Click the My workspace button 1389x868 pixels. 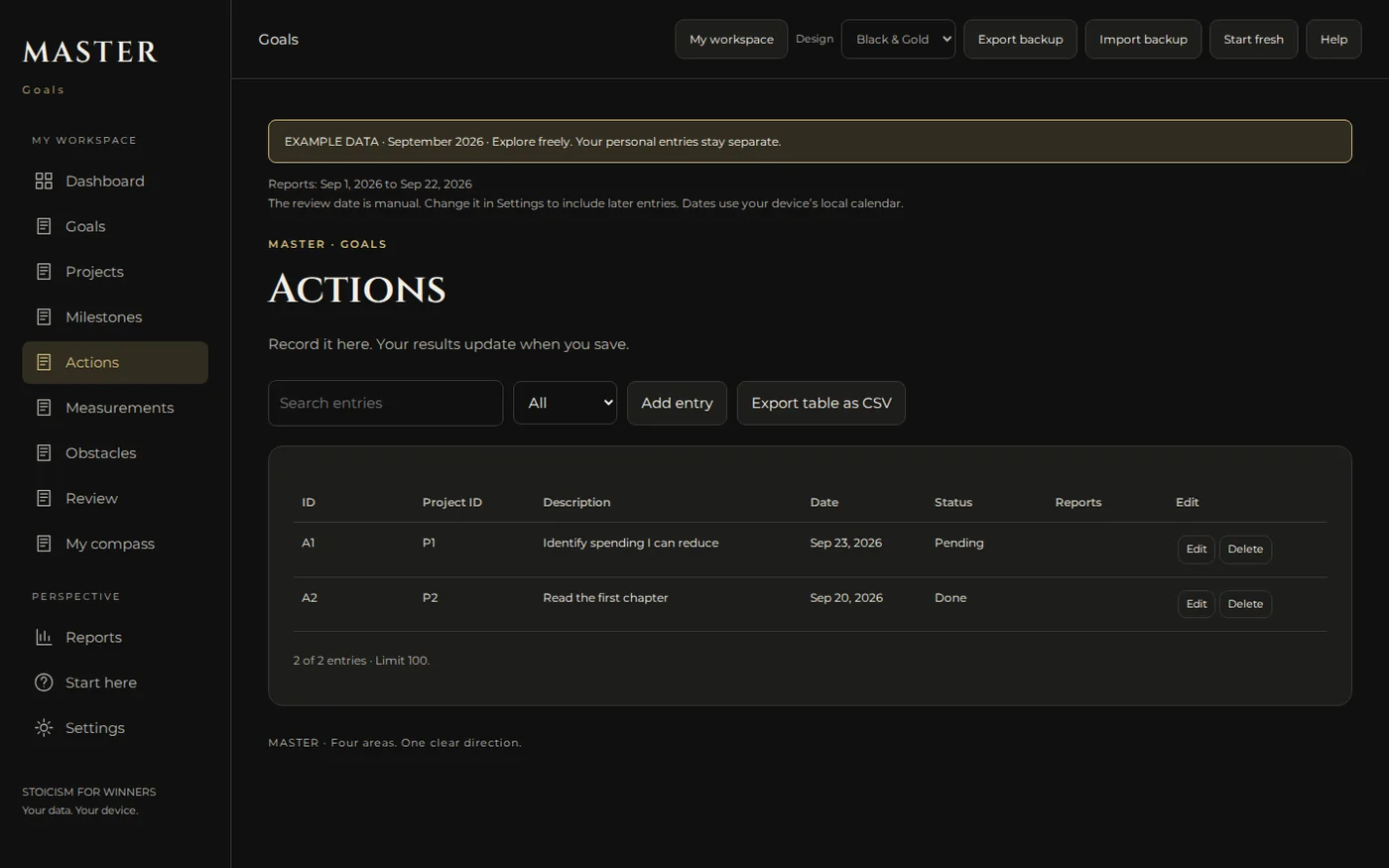click(731, 40)
